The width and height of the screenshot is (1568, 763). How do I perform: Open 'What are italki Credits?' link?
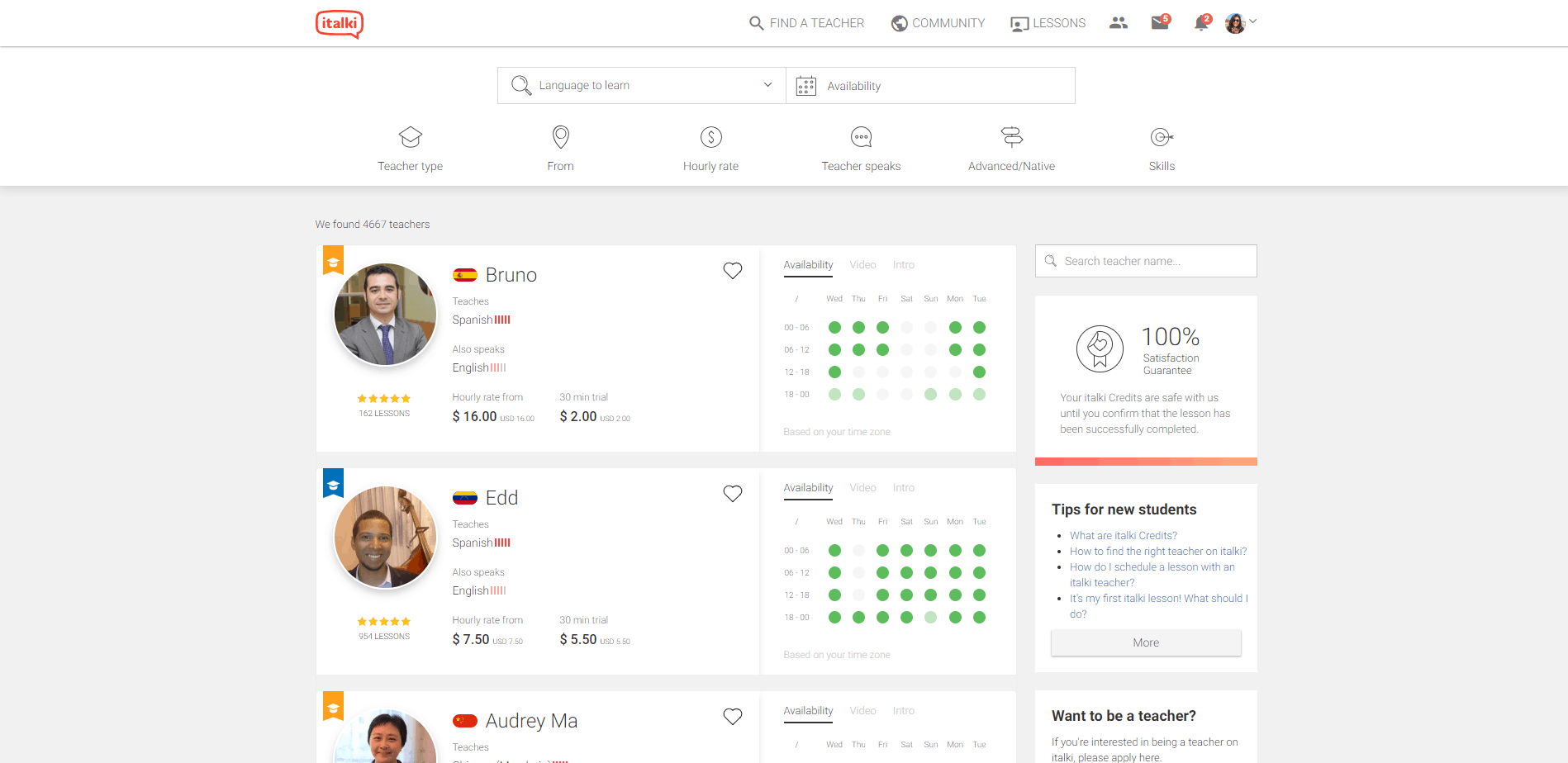point(1123,536)
